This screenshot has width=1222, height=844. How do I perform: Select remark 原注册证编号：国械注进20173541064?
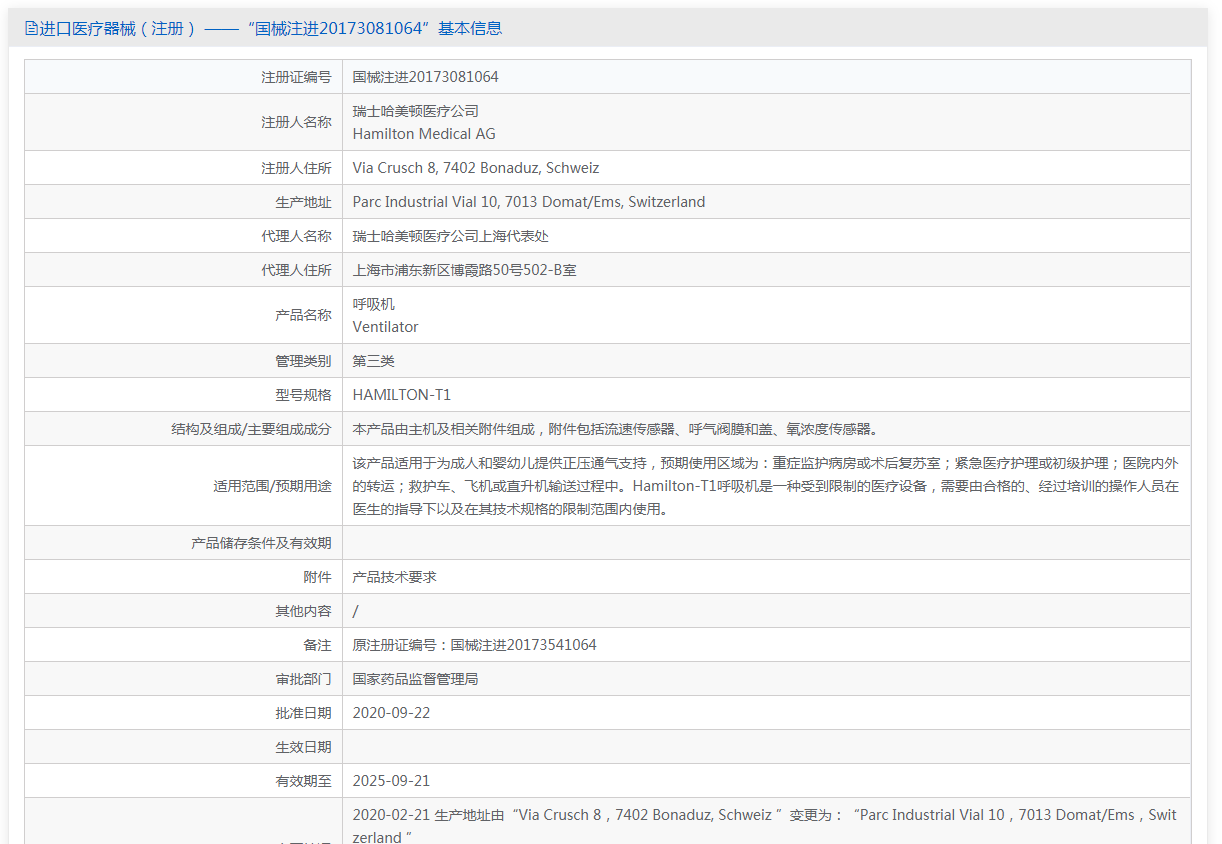[475, 645]
